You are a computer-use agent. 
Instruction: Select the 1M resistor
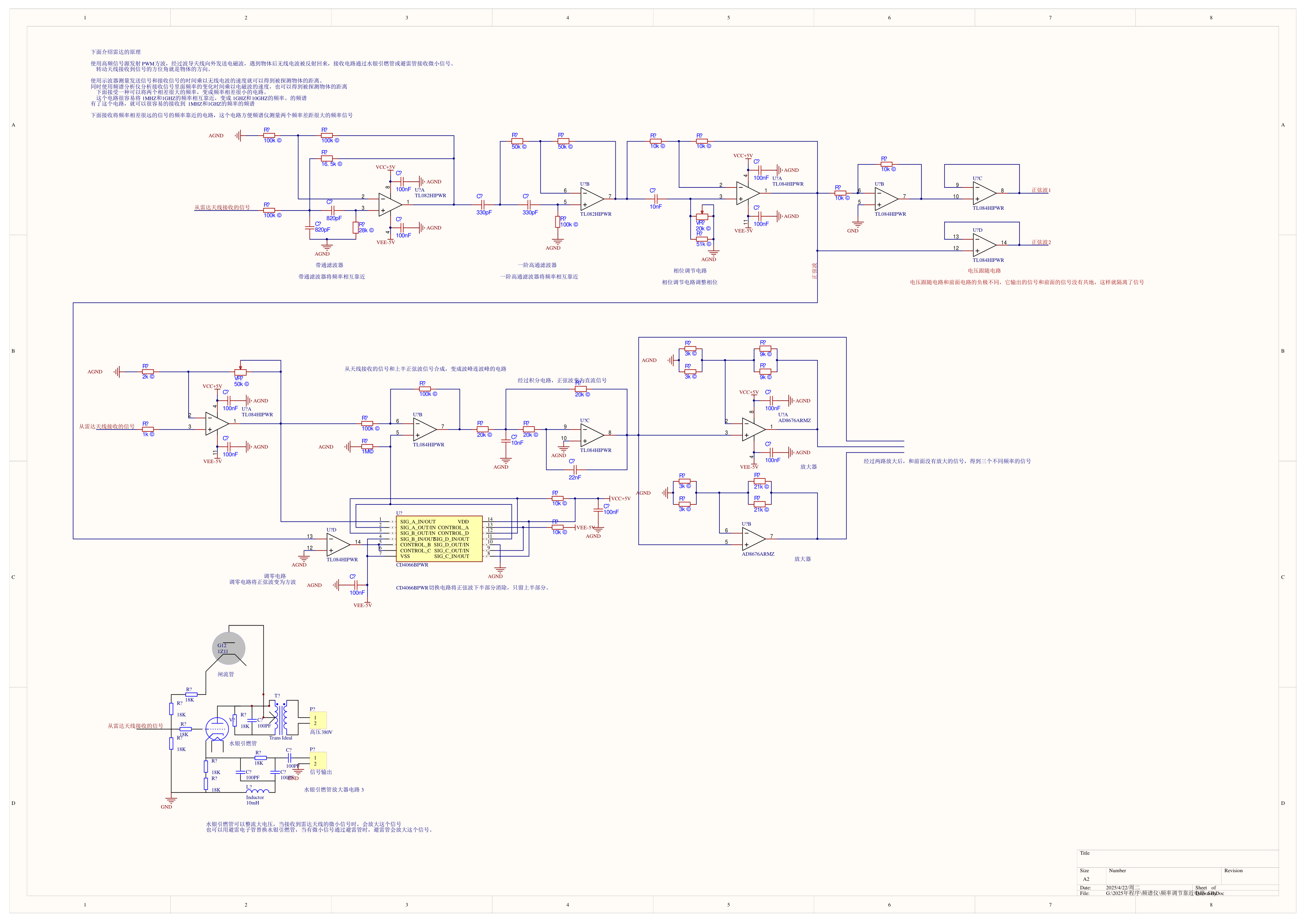pos(367,447)
